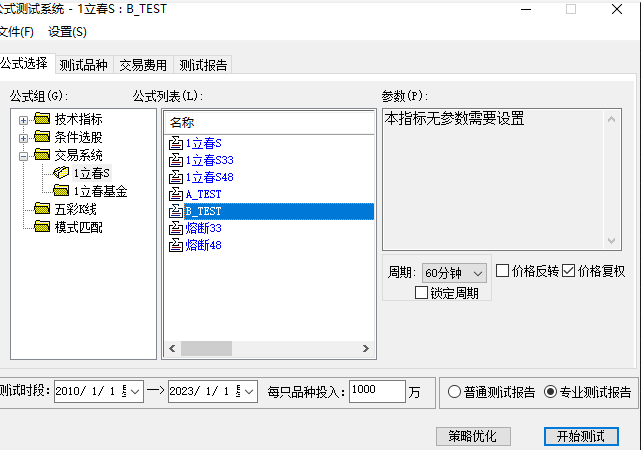This screenshot has width=641, height=450.
Task: Click the 模式匹配 folder icon
Action: pos(42,226)
